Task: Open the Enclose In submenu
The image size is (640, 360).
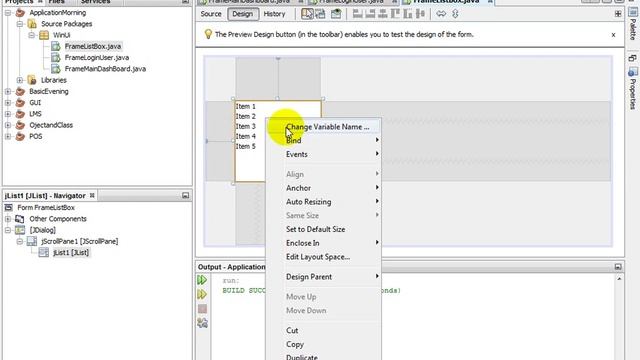Action: click(323, 243)
